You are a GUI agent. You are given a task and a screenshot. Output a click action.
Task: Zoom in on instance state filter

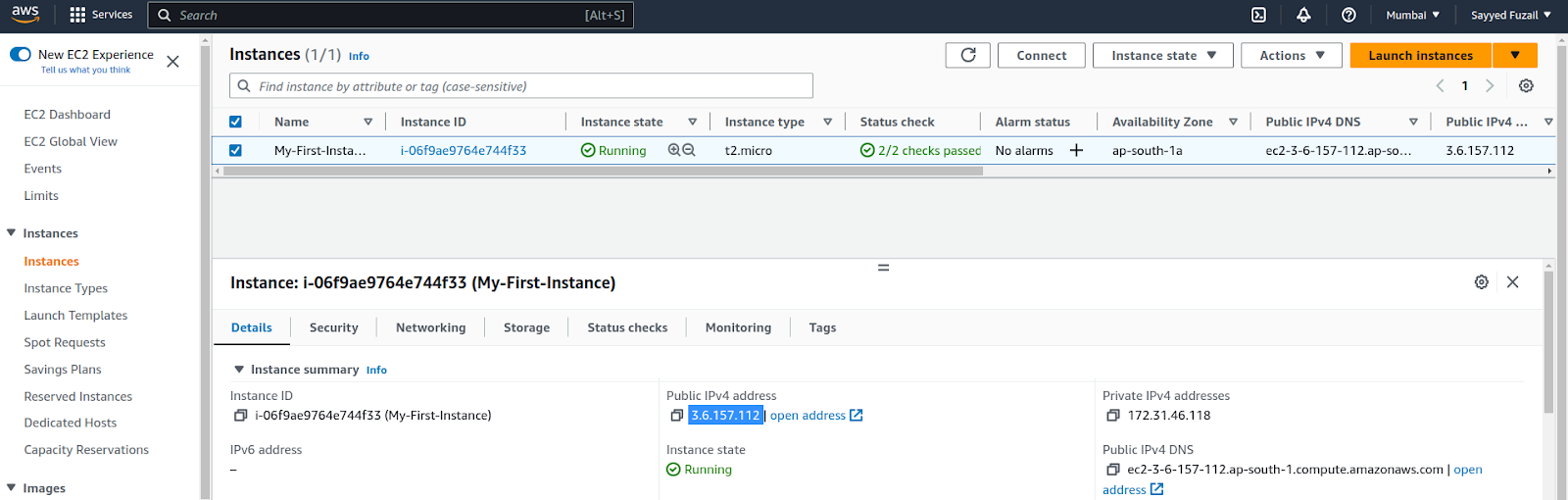674,150
